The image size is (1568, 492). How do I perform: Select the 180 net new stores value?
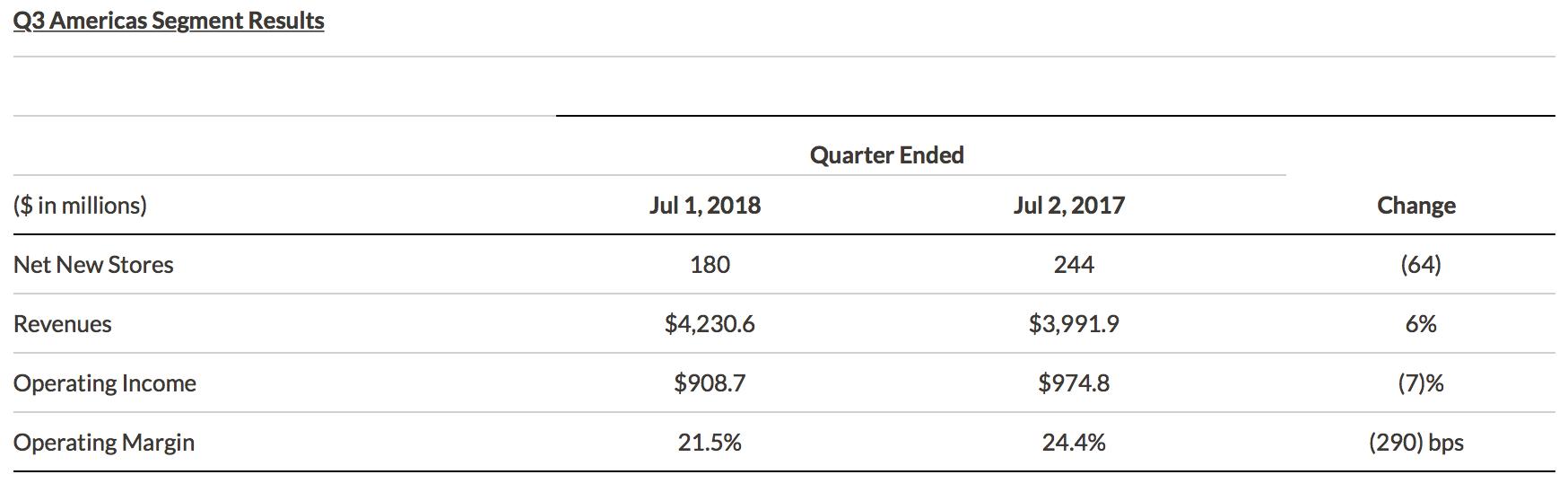(710, 265)
